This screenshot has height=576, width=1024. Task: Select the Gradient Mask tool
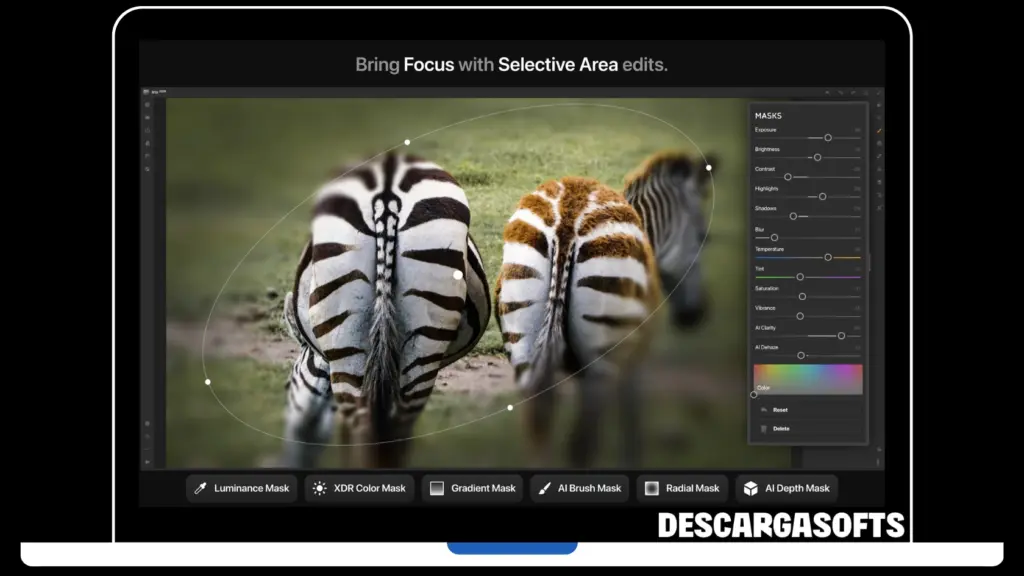coord(472,488)
